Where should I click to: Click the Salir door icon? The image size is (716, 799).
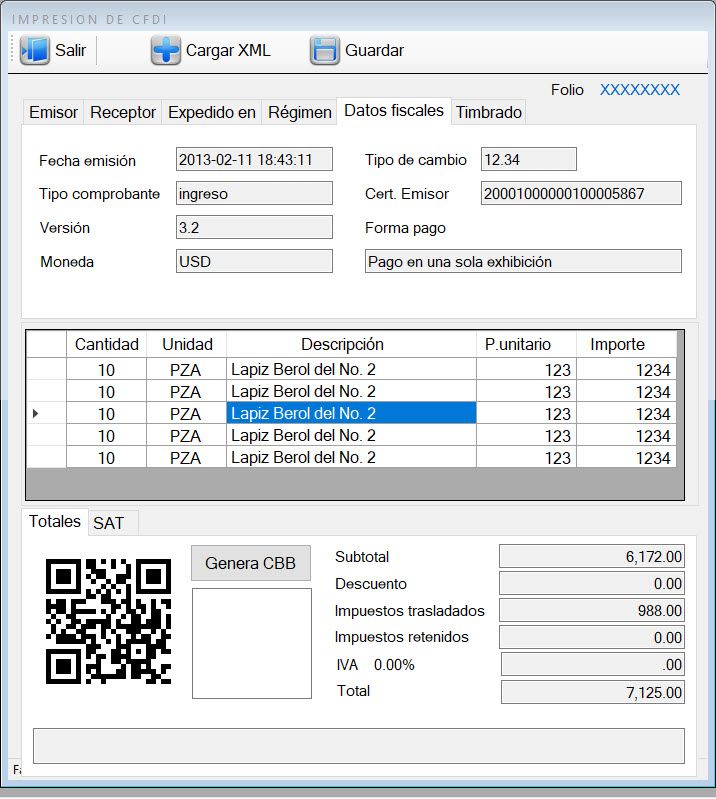tap(35, 50)
